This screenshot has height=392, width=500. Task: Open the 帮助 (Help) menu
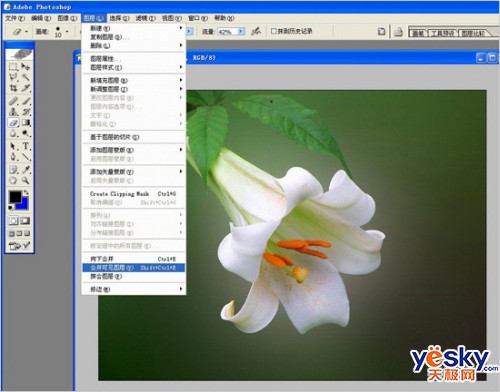click(x=224, y=18)
